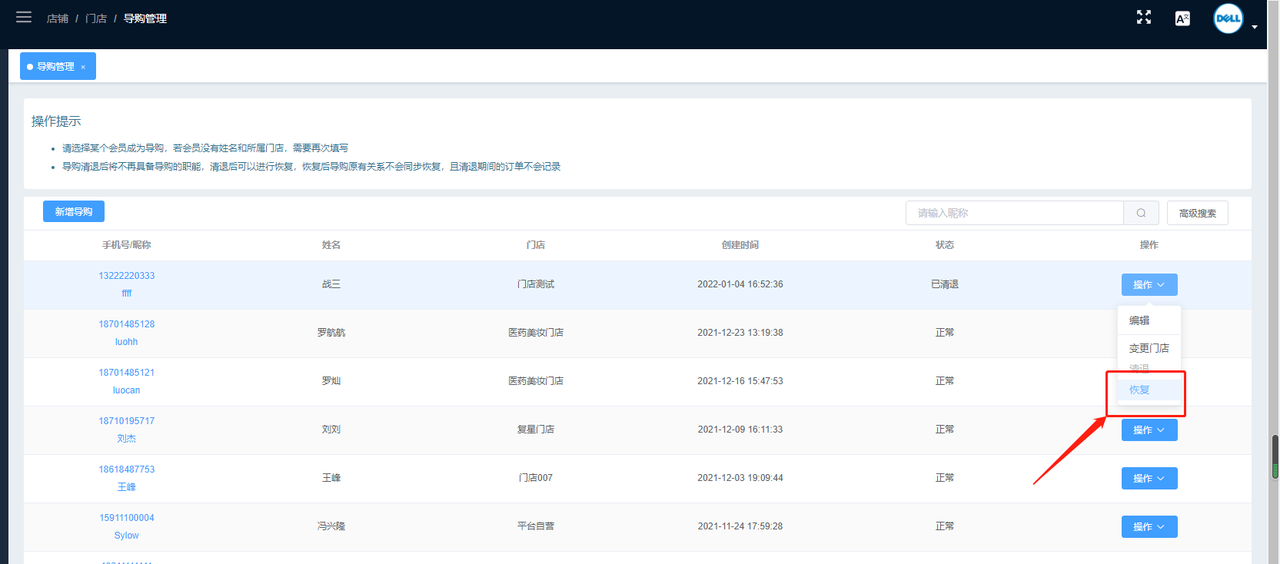Open 高级搜索 advanced search

point(1197,213)
